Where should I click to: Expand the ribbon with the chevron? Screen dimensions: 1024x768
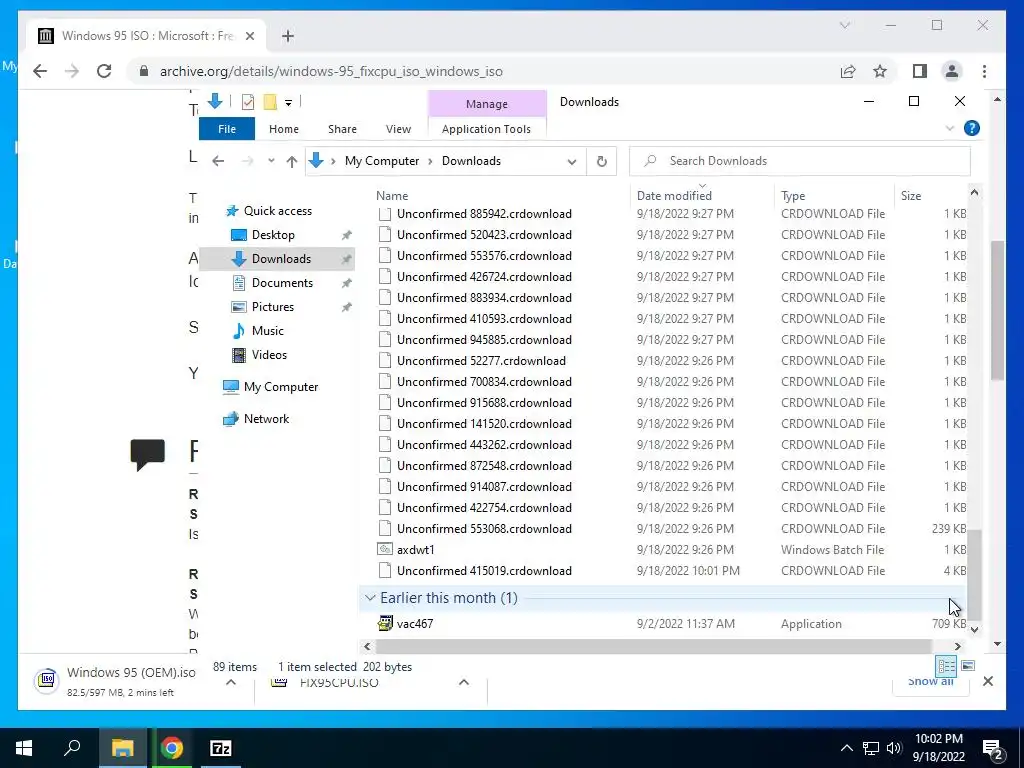950,128
